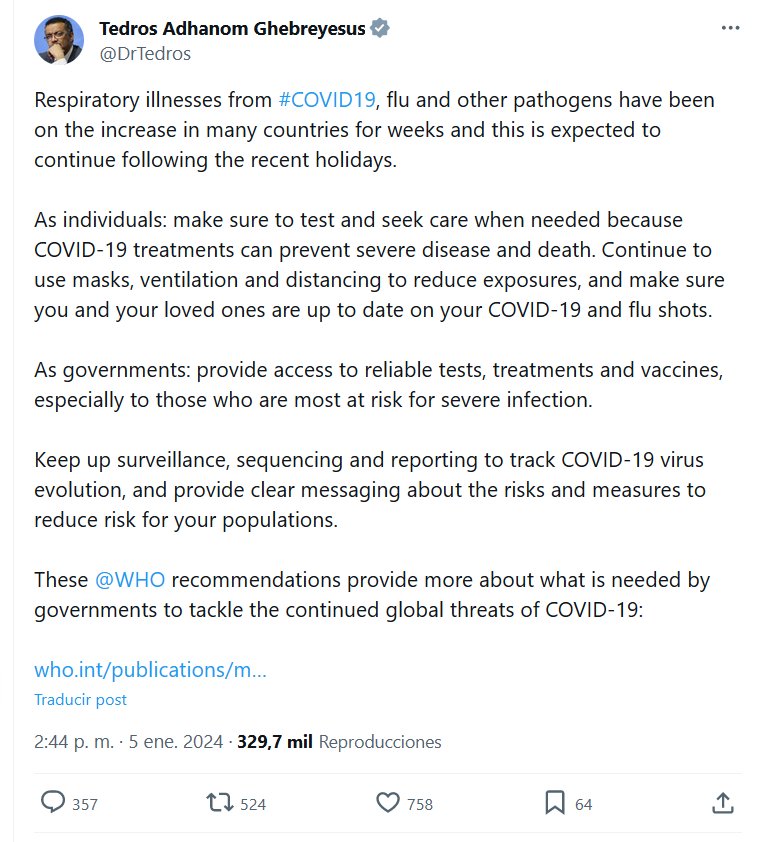Like the post with heart icon
The image size is (758, 842).
(387, 802)
